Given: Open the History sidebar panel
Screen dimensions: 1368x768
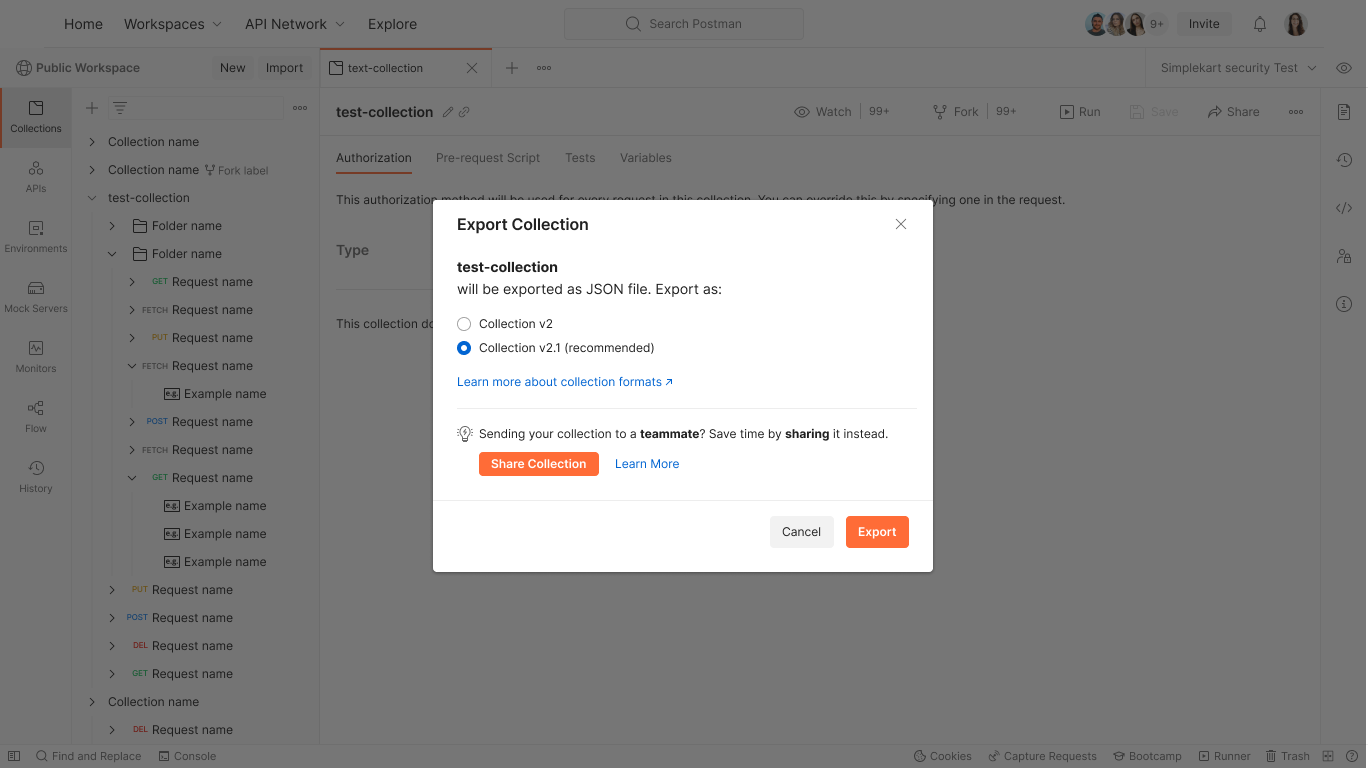Looking at the screenshot, I should [x=36, y=477].
